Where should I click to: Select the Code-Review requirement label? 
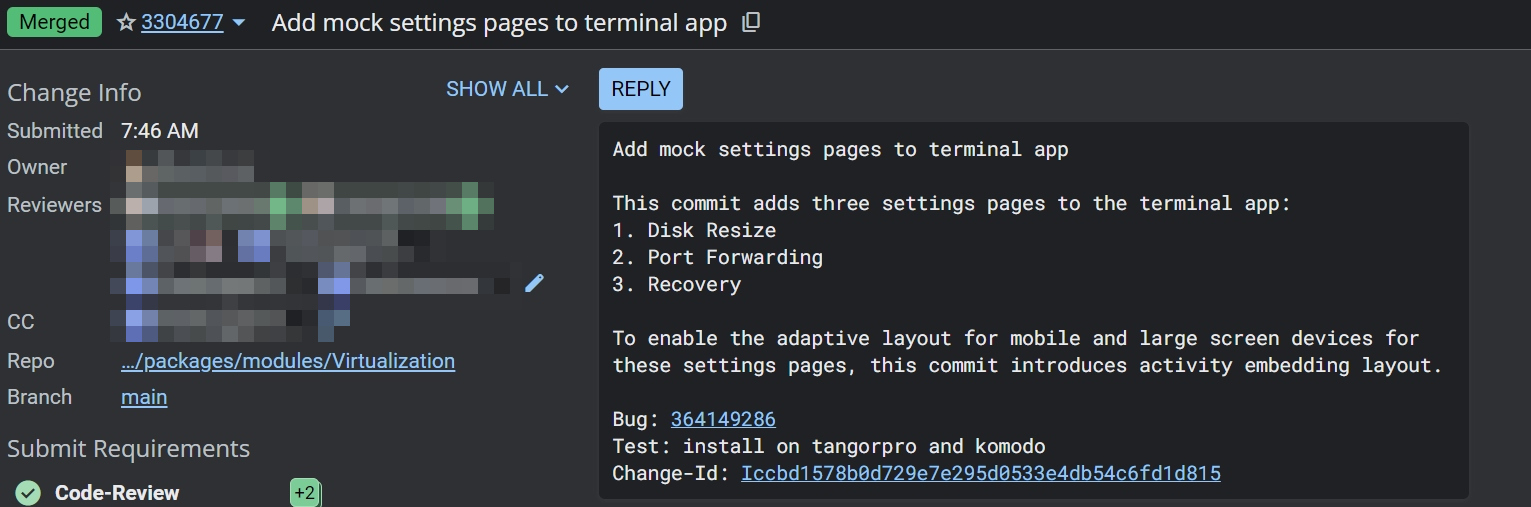pyautogui.click(x=117, y=493)
